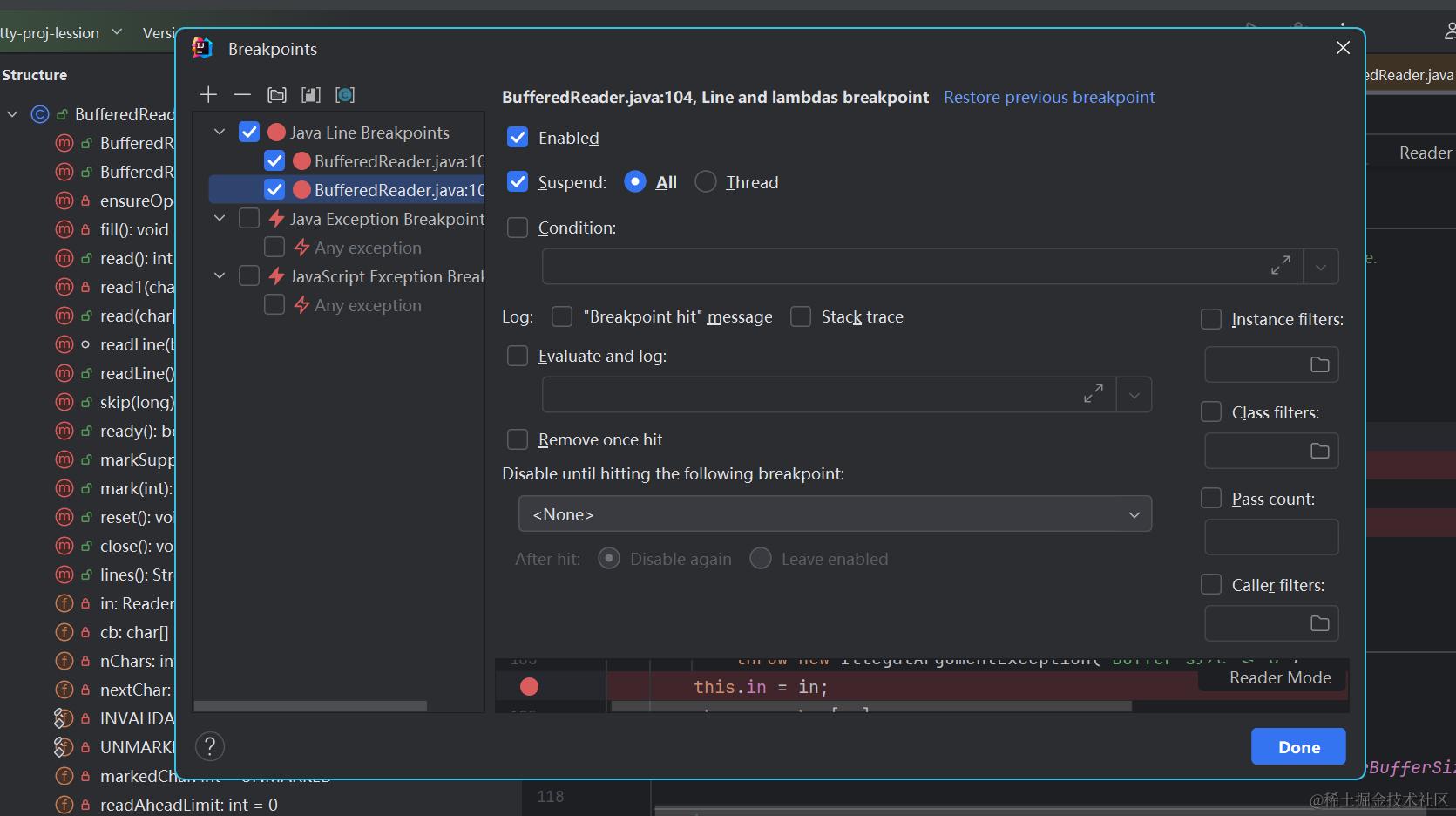The height and width of the screenshot is (816, 1456).
Task: Click the method icon beside mark(int)
Action: pos(64,488)
